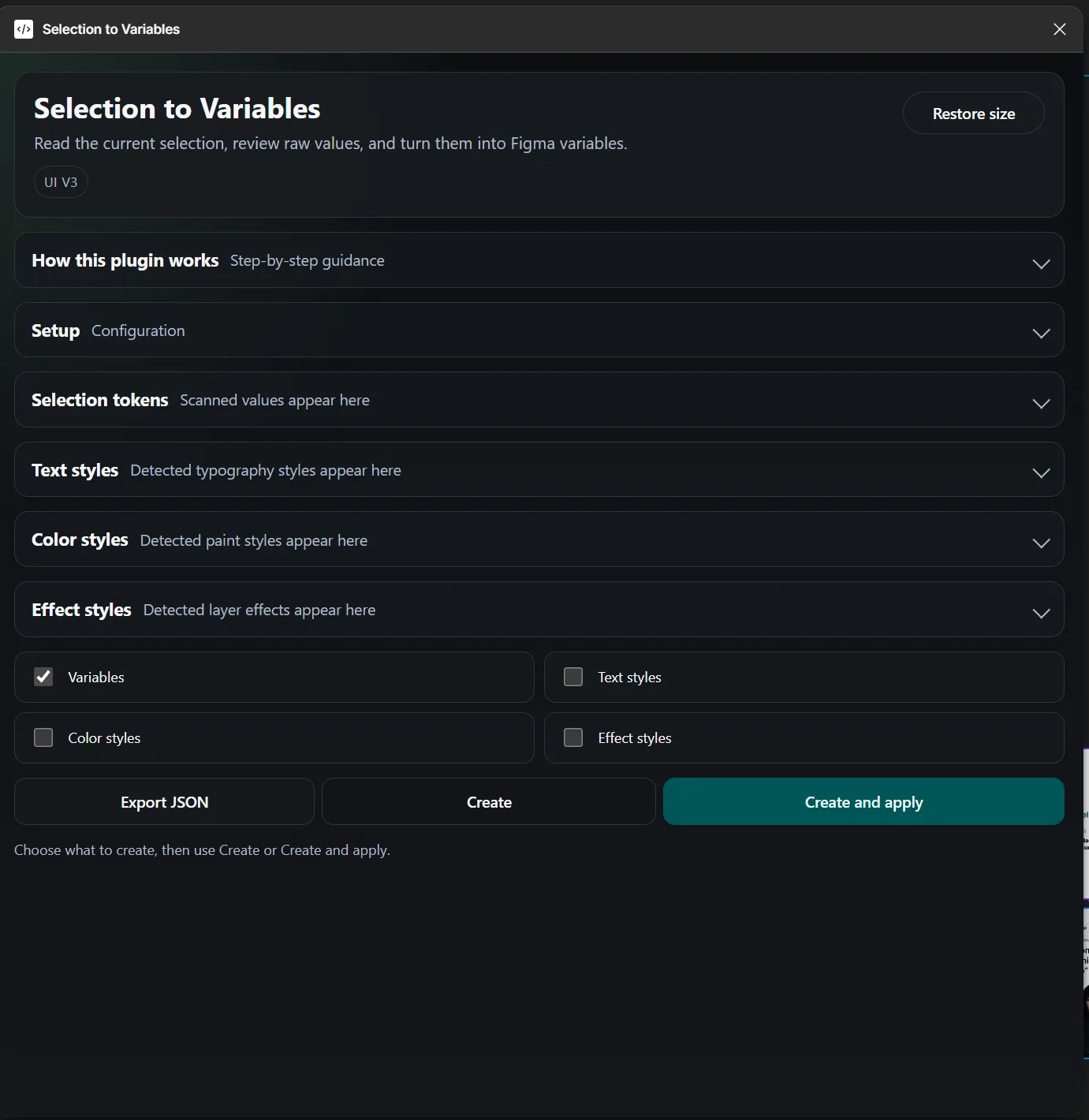Viewport: 1089px width, 1120px height.
Task: Click the Create and apply button
Action: (x=863, y=802)
